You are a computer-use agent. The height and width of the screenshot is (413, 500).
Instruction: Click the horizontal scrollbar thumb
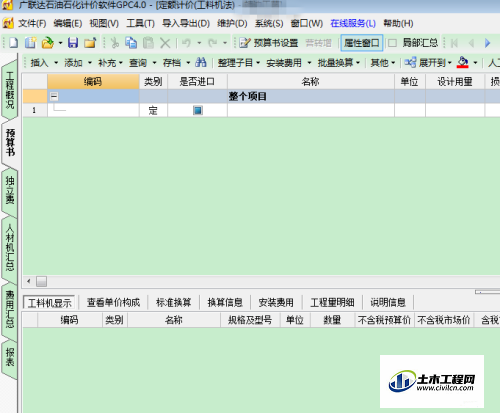(41, 281)
